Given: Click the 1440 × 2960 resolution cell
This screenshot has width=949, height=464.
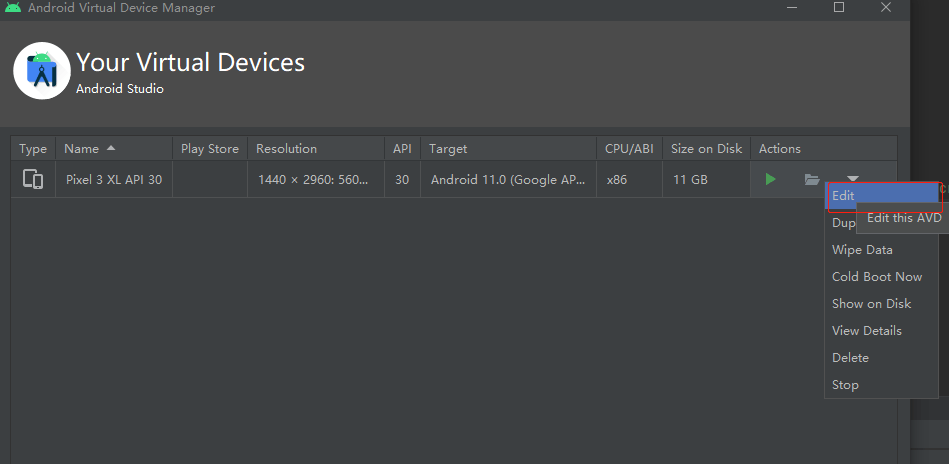Looking at the screenshot, I should click(315, 180).
